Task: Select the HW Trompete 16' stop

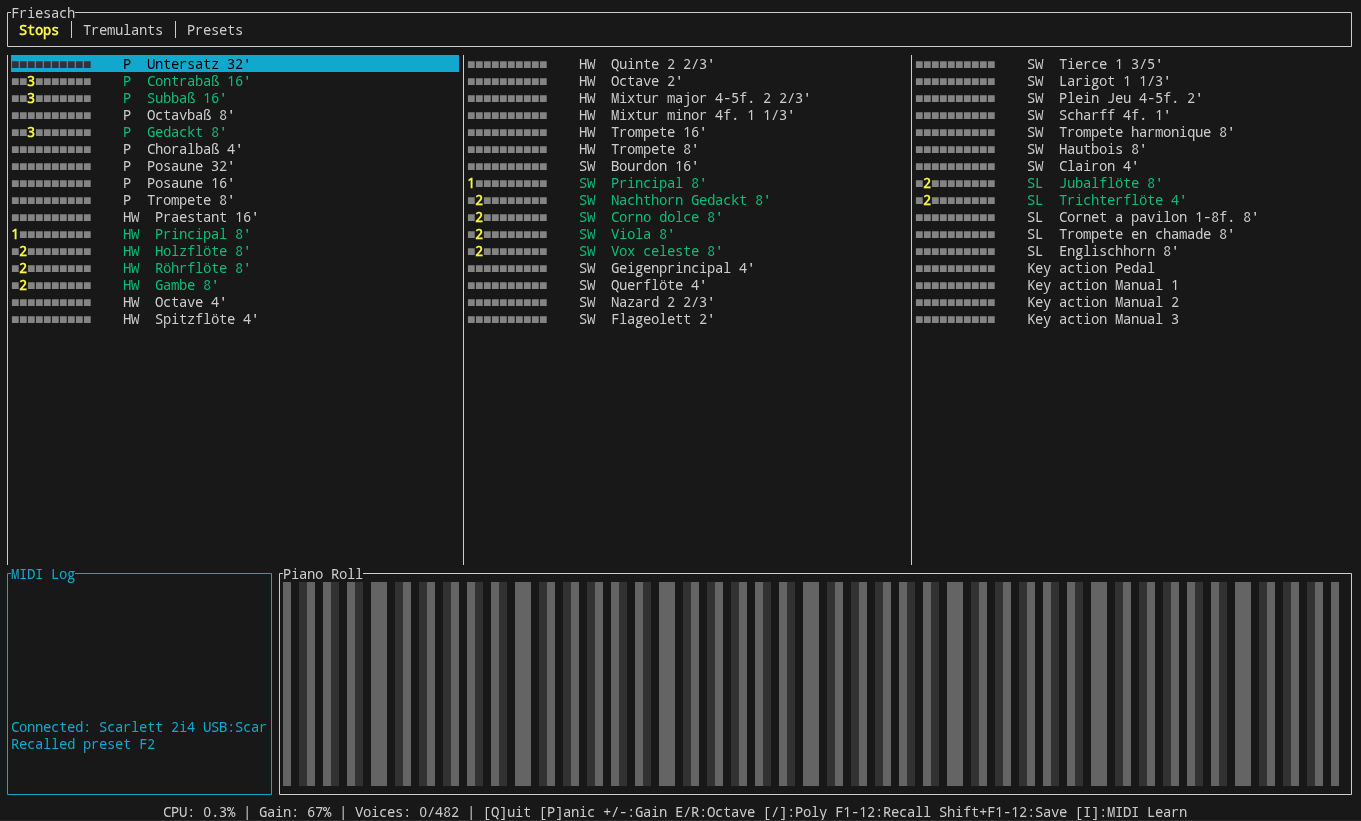Action: (x=687, y=132)
